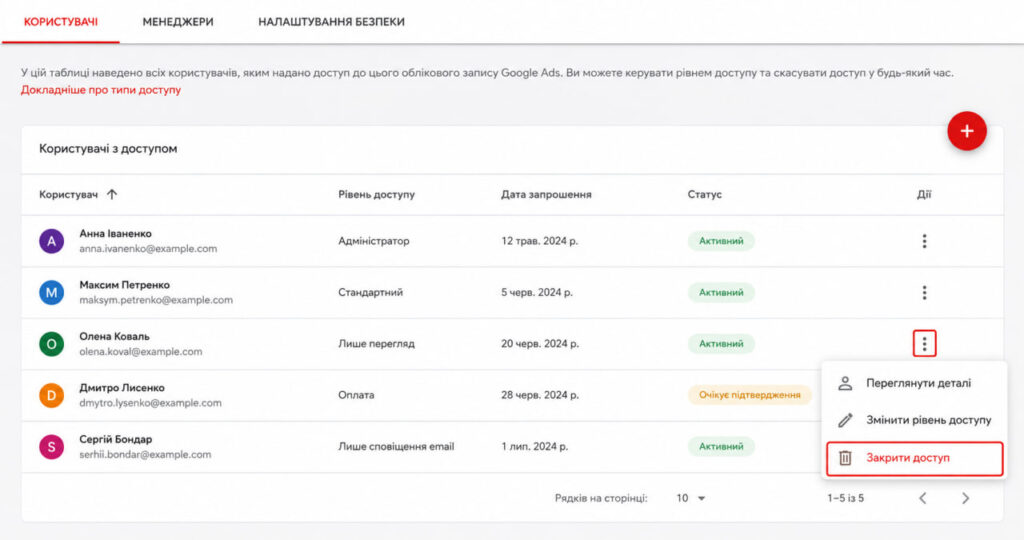
Task: Click date 28 черв. 2024 р.
Action: tap(540, 395)
